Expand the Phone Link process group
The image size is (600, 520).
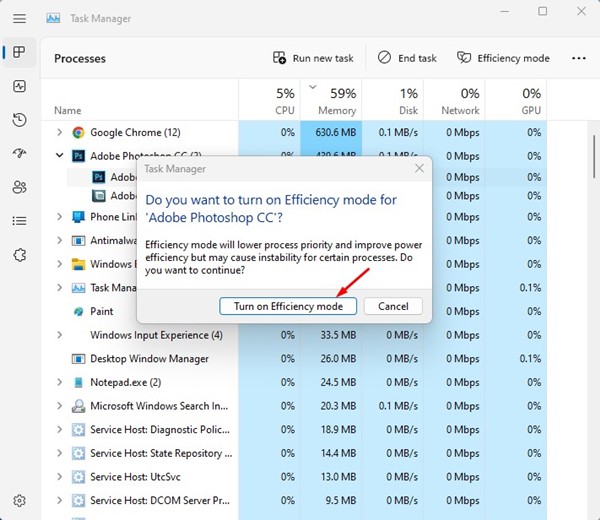[x=59, y=217]
